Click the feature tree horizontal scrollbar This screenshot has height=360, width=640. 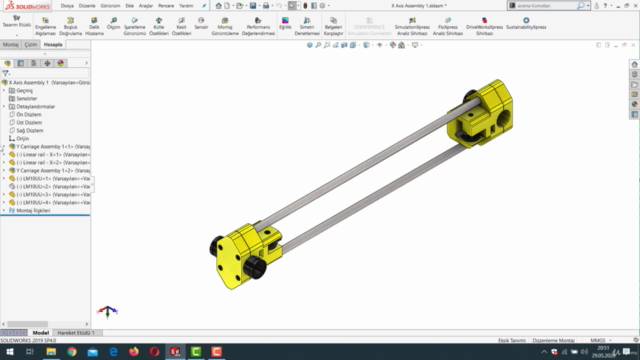pos(27,324)
